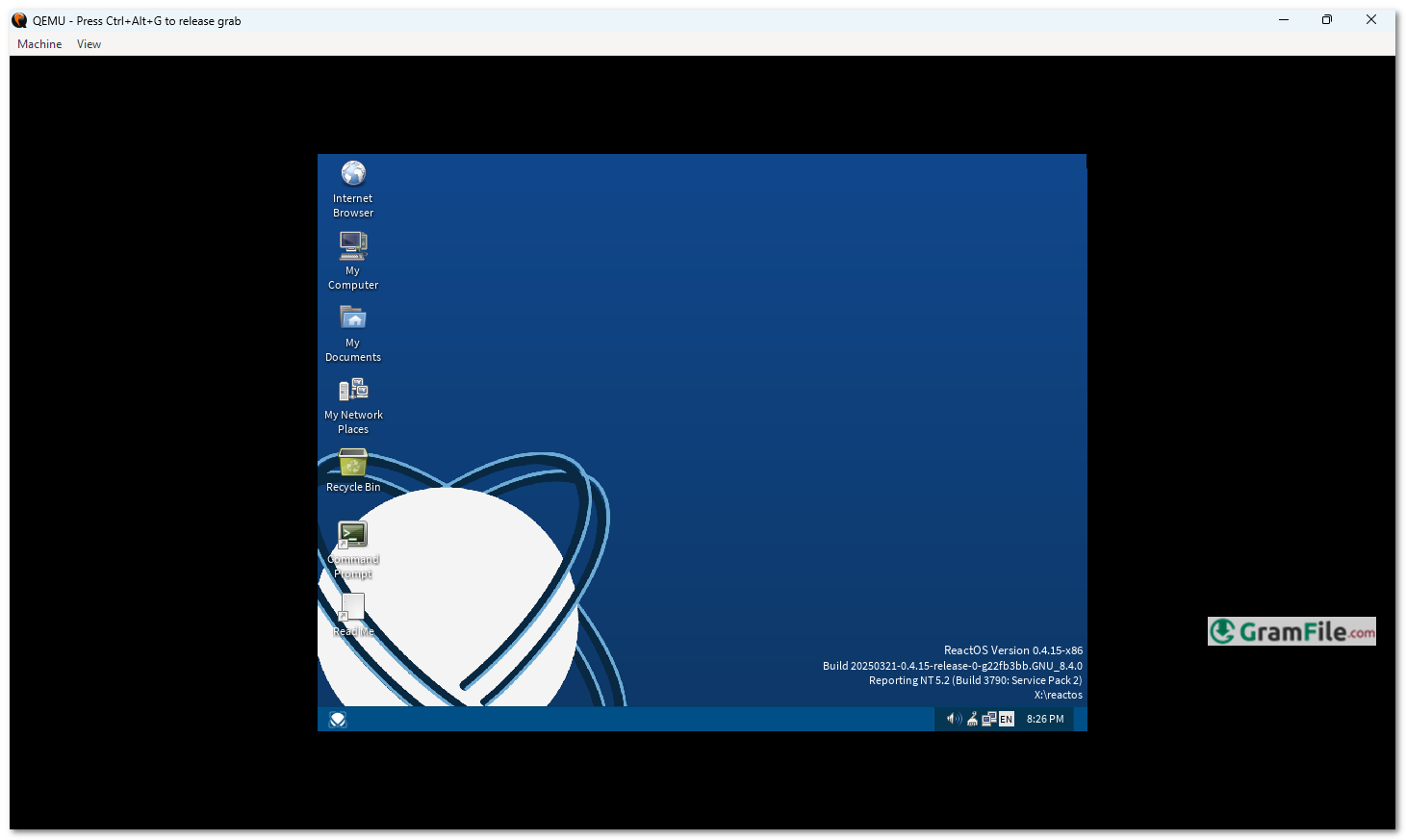Open the ReactOS Start menu button

click(338, 720)
